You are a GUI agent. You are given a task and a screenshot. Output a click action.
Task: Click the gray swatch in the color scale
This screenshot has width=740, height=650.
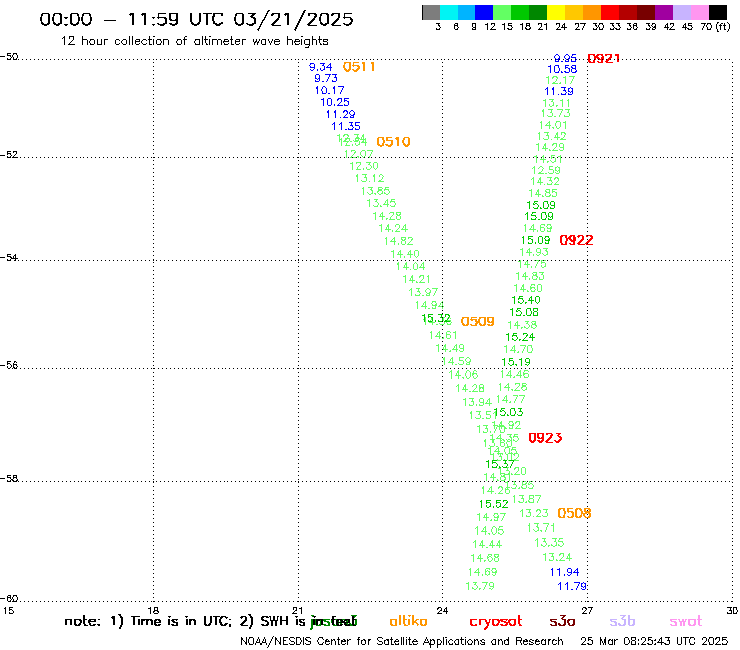(x=431, y=12)
